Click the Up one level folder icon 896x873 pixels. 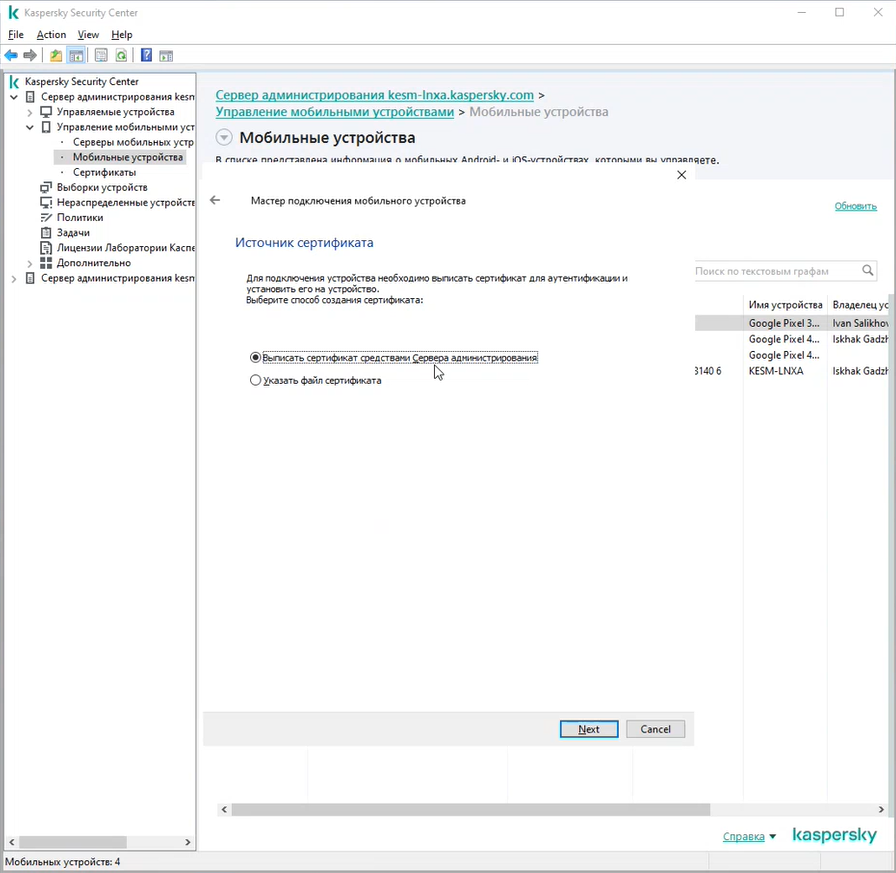[x=56, y=55]
